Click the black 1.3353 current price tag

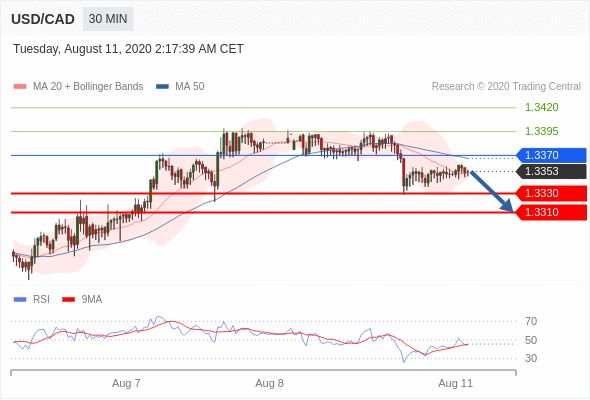tap(551, 172)
